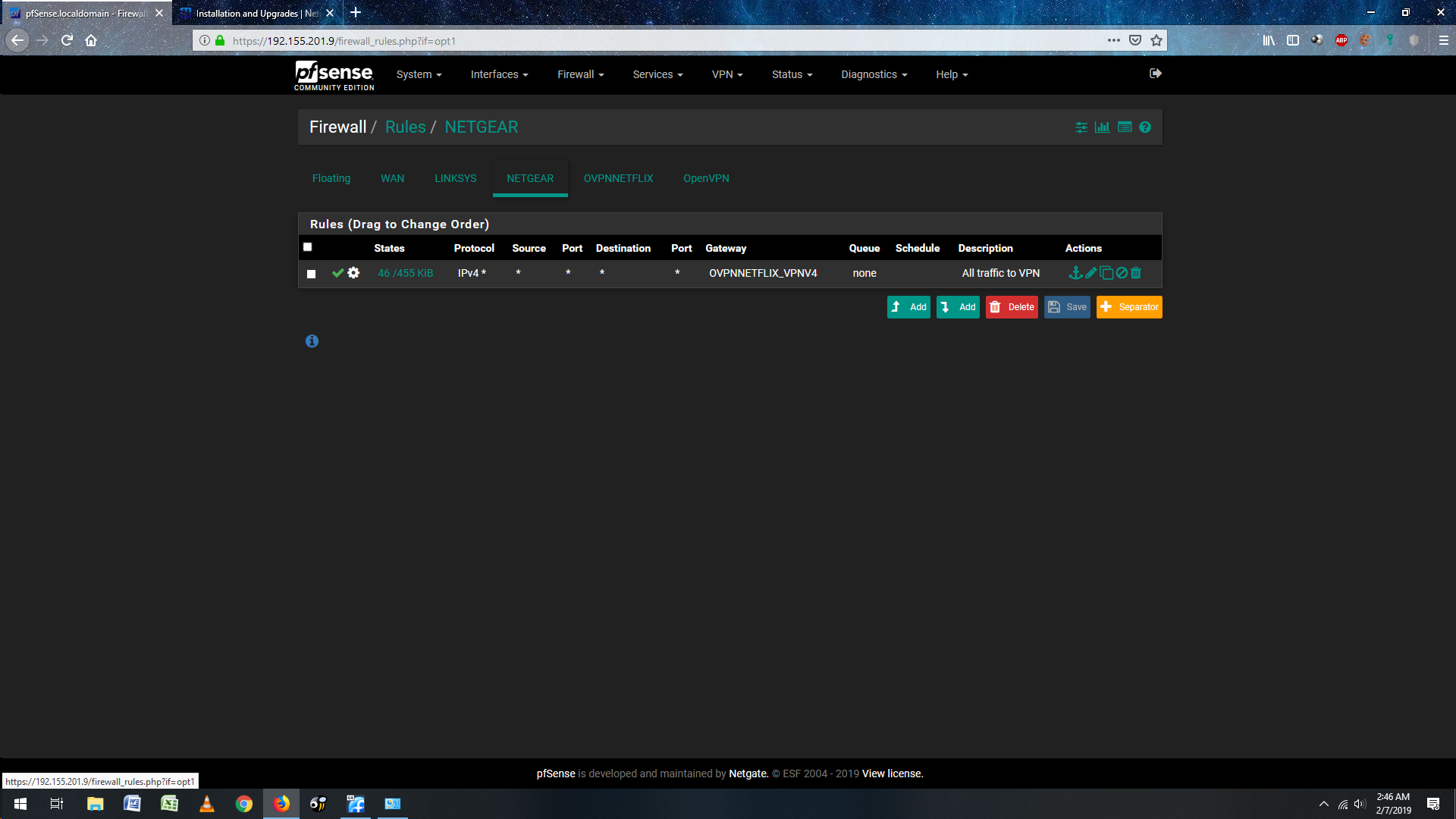
Task: Disable the rule with ban icon
Action: click(1122, 273)
